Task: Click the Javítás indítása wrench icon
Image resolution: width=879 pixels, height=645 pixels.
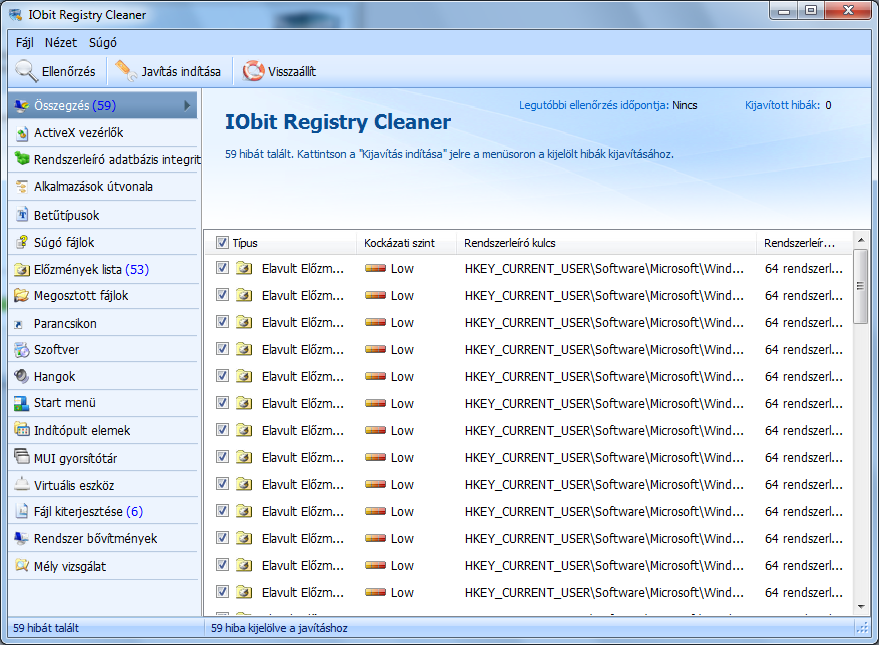Action: click(x=126, y=71)
